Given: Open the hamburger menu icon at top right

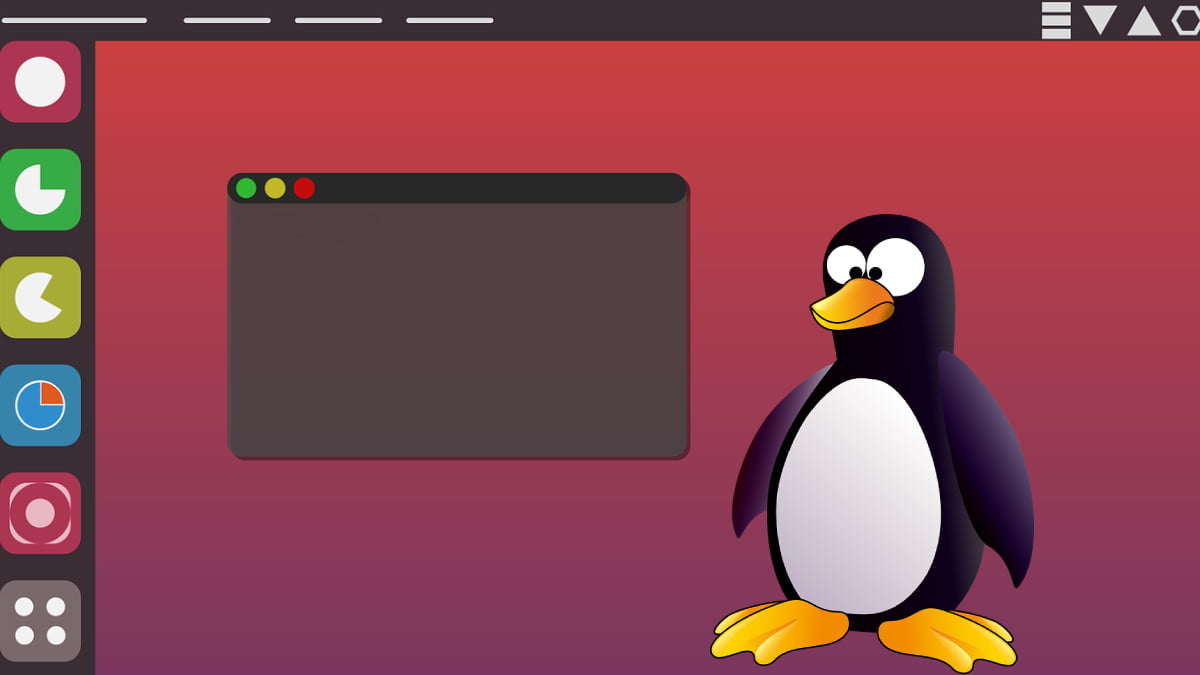Looking at the screenshot, I should coord(1054,19).
